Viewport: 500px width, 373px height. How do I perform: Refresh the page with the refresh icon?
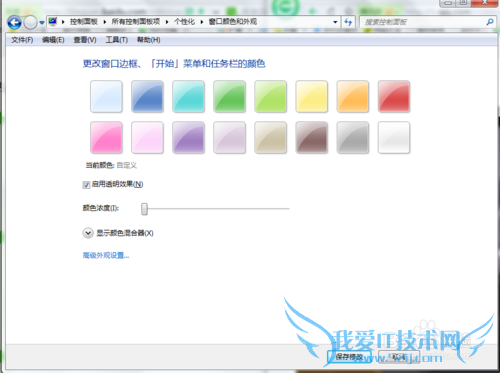(348, 22)
